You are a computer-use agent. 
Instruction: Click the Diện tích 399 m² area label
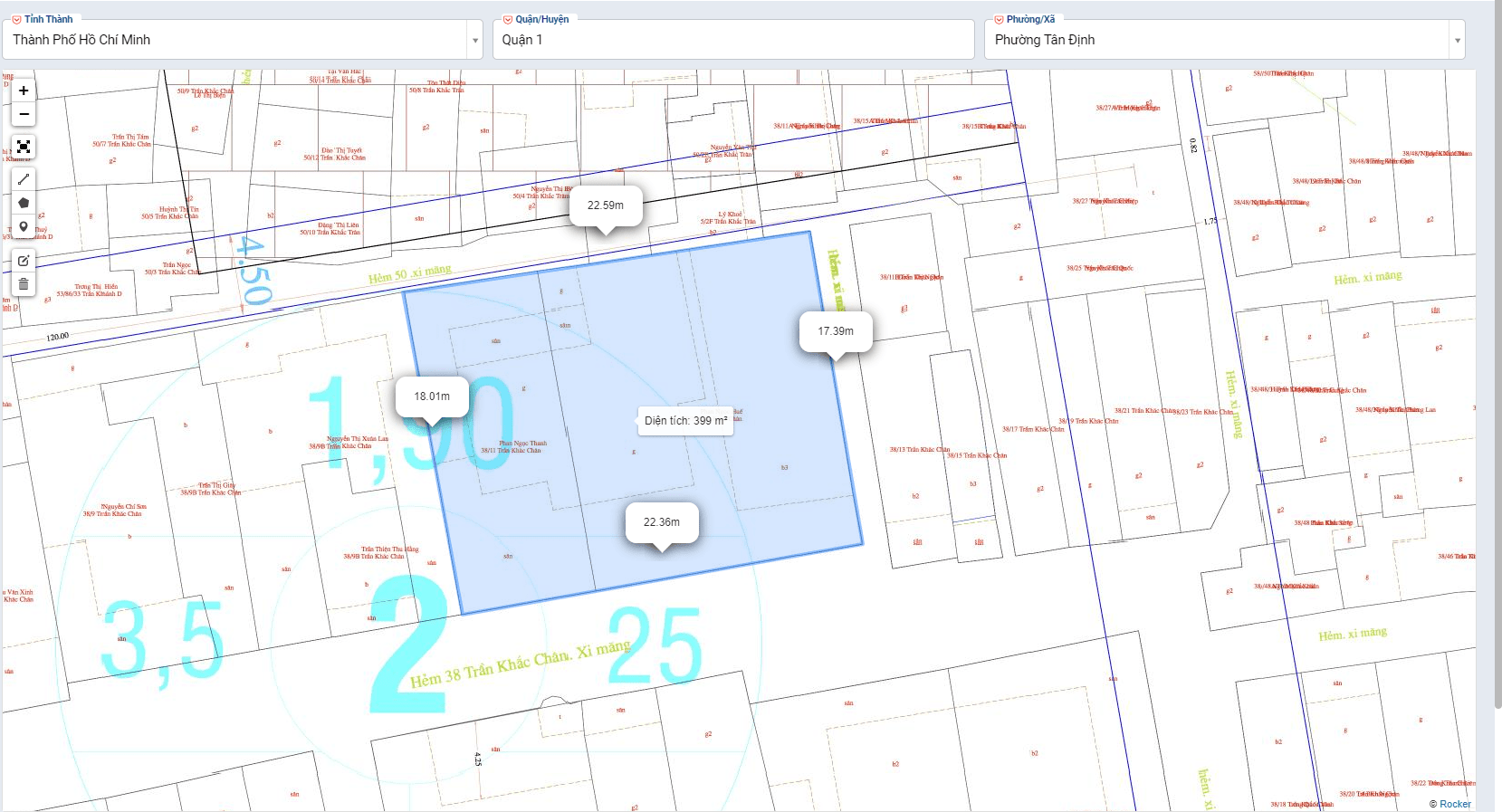(685, 421)
